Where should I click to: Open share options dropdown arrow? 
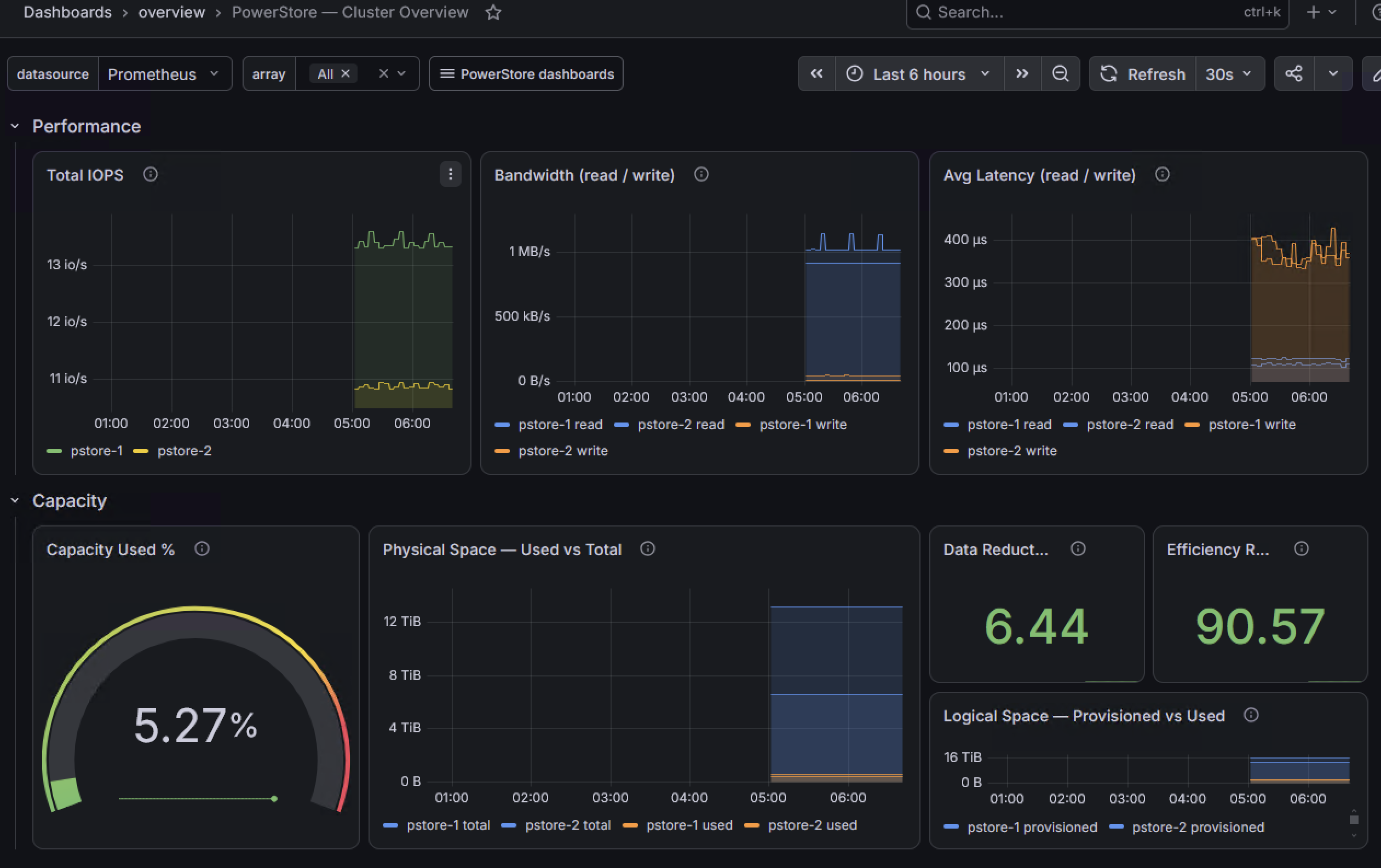(x=1333, y=73)
